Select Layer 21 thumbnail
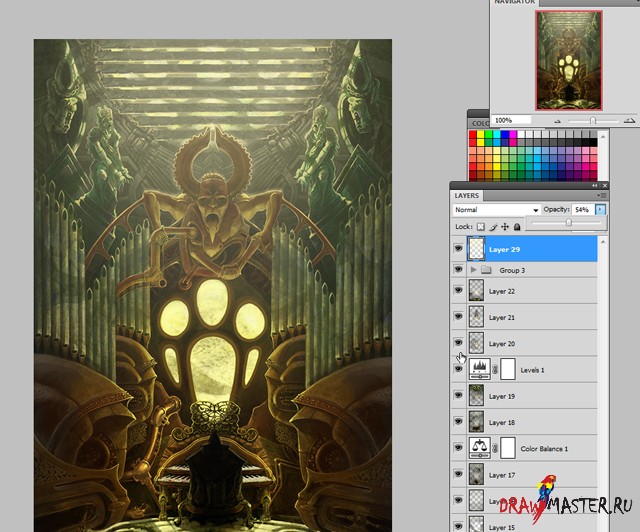The width and height of the screenshot is (640, 532). click(x=476, y=316)
